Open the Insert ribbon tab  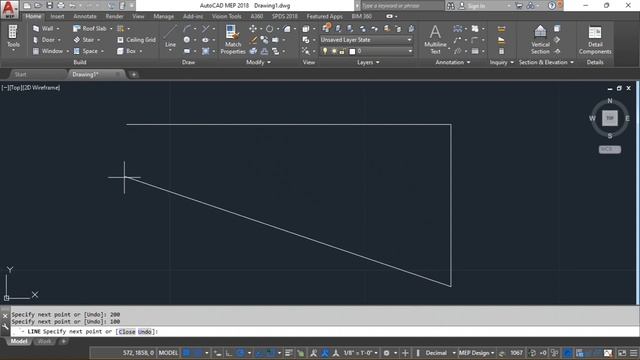click(57, 16)
